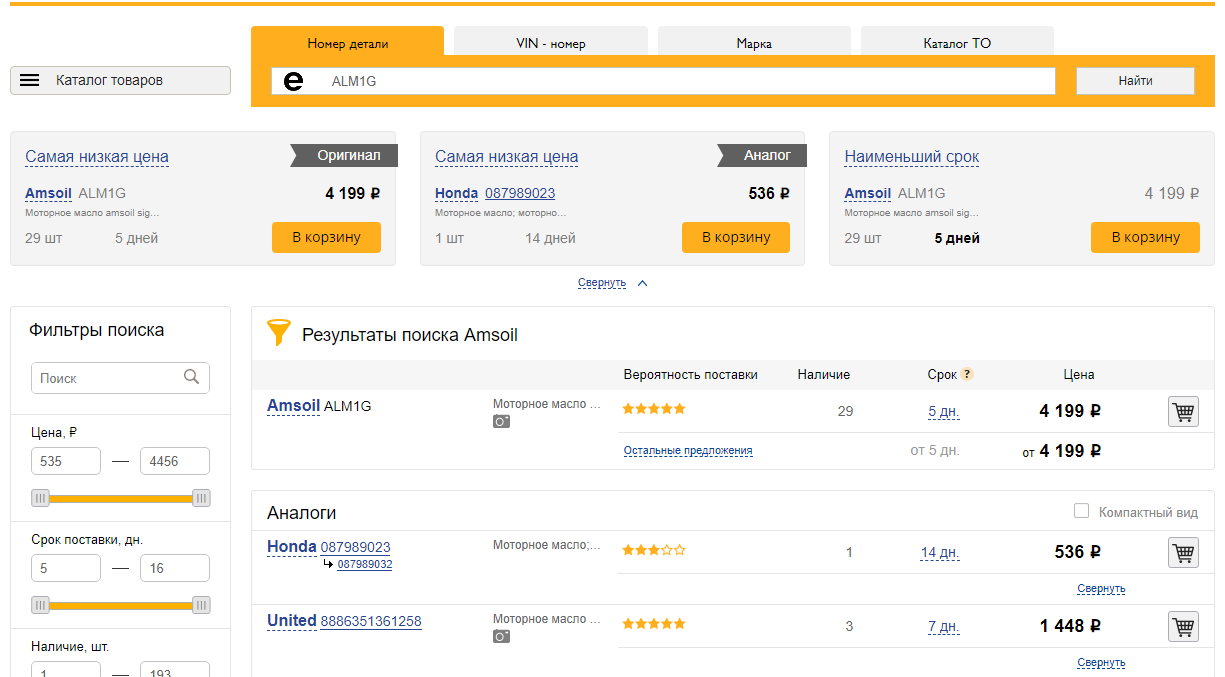Toggle the Компактный вид checkbox
Viewport: 1225px width, 677px height.
(x=1081, y=511)
